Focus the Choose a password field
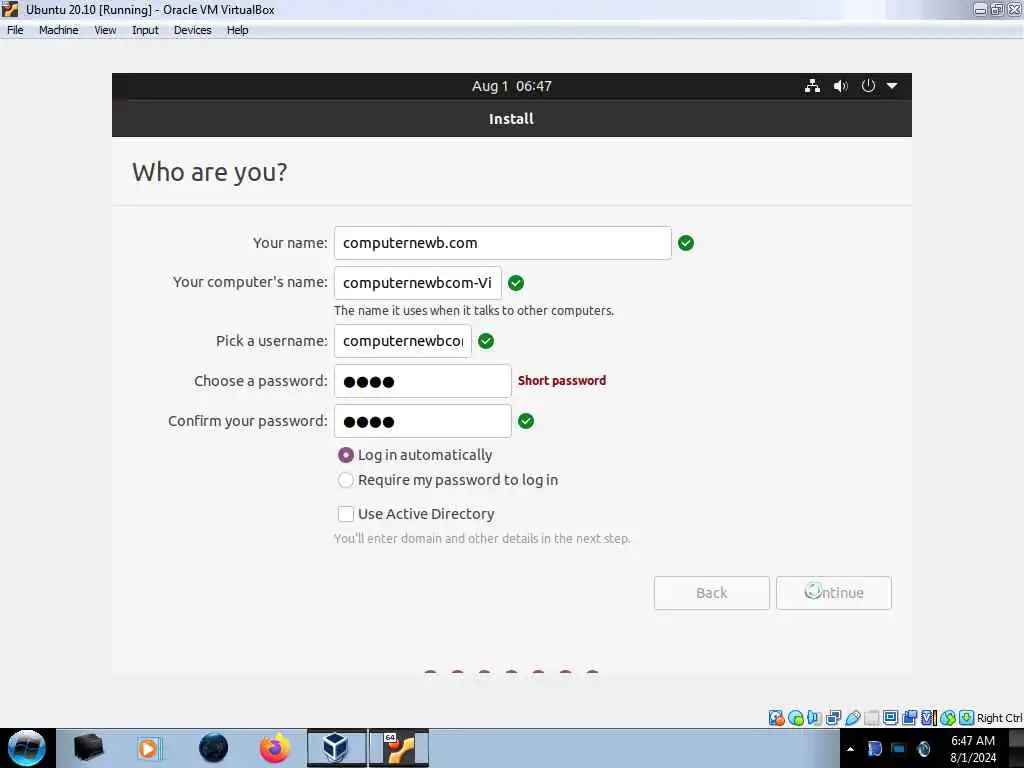Screen dimensions: 1024x768 [x=423, y=381]
